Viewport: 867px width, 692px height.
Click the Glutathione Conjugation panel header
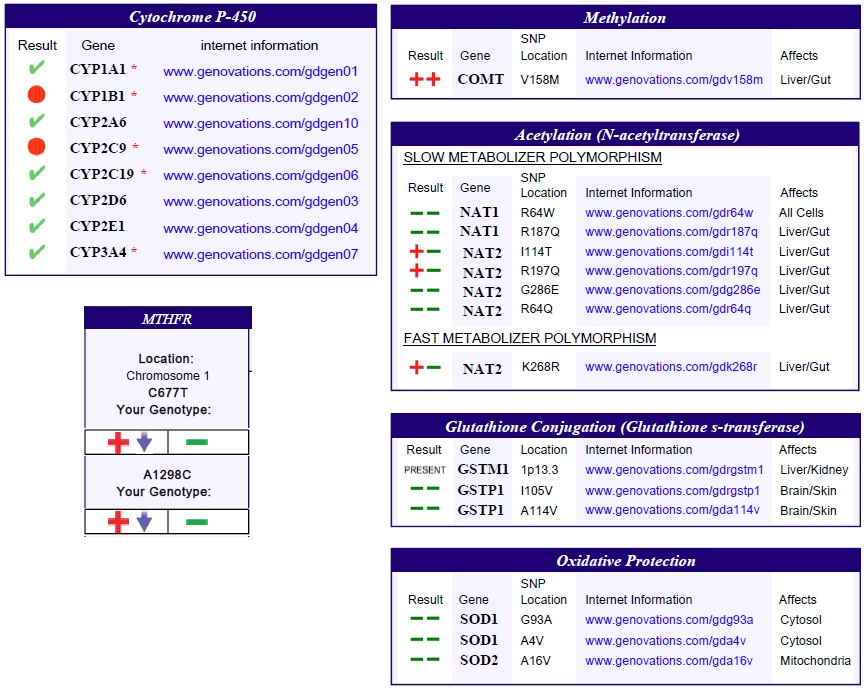tap(625, 427)
